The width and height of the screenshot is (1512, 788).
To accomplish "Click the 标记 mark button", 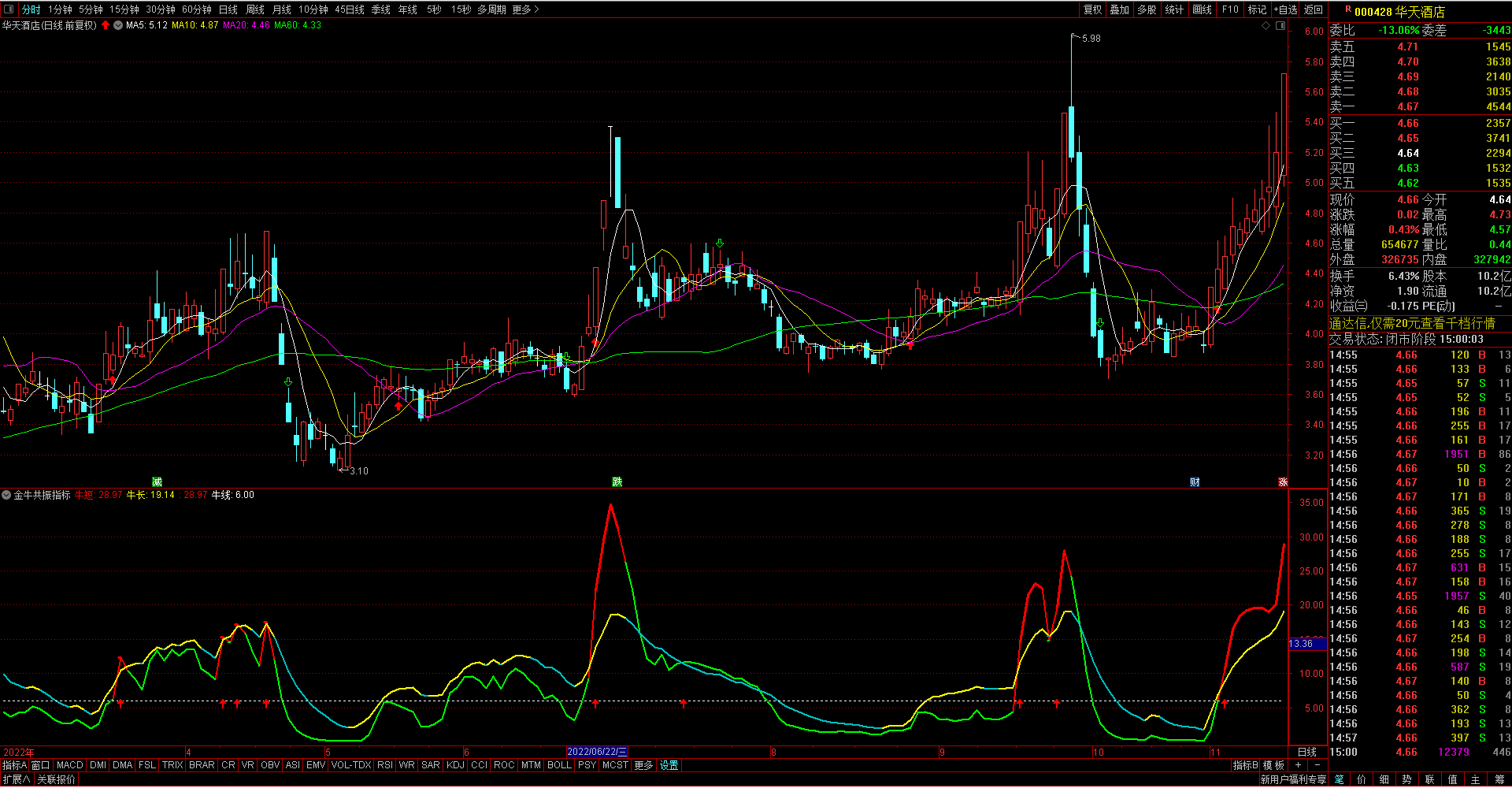I will (1258, 9).
